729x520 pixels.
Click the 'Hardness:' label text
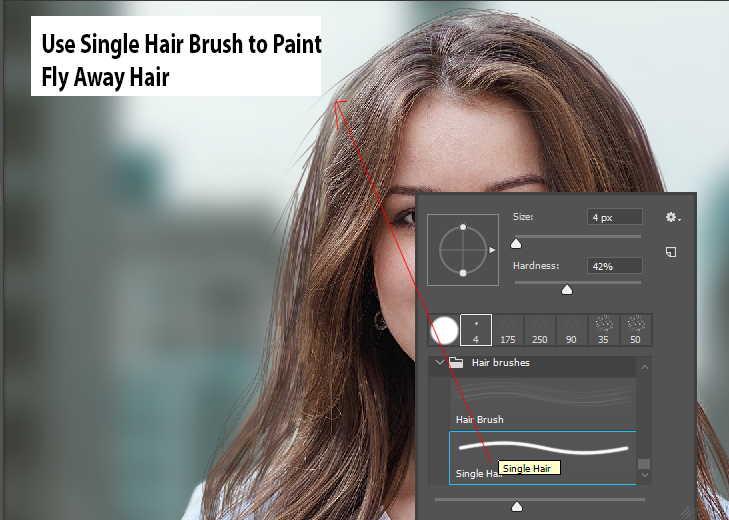(536, 266)
